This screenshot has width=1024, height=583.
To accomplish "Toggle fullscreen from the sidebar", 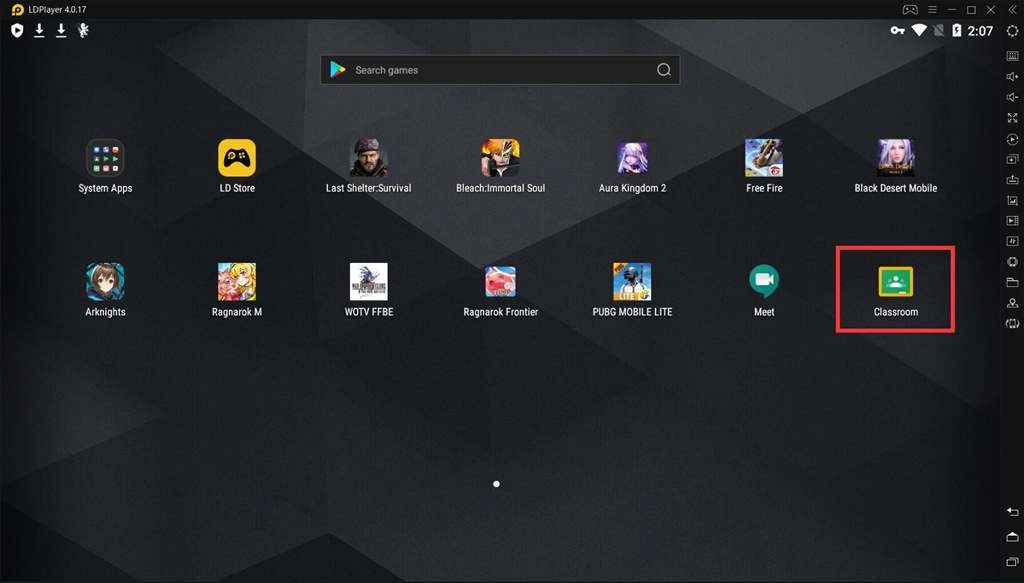I will (1012, 118).
